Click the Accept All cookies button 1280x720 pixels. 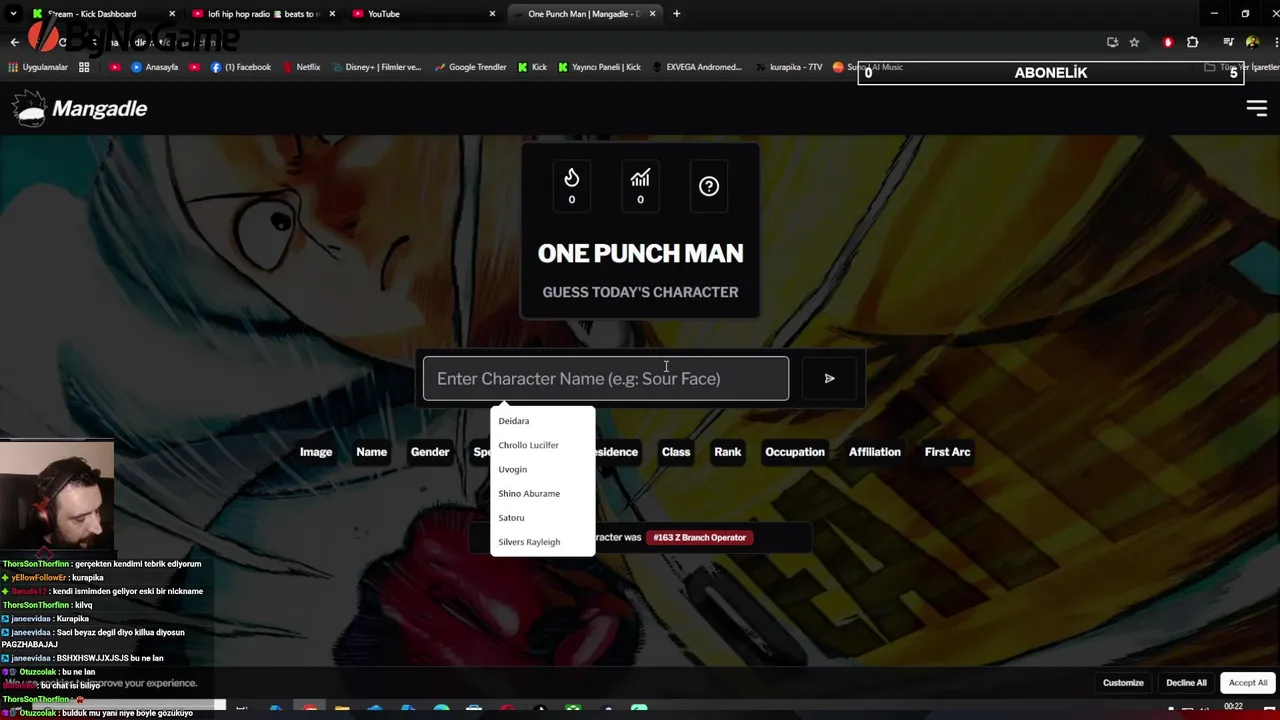pyautogui.click(x=1248, y=682)
